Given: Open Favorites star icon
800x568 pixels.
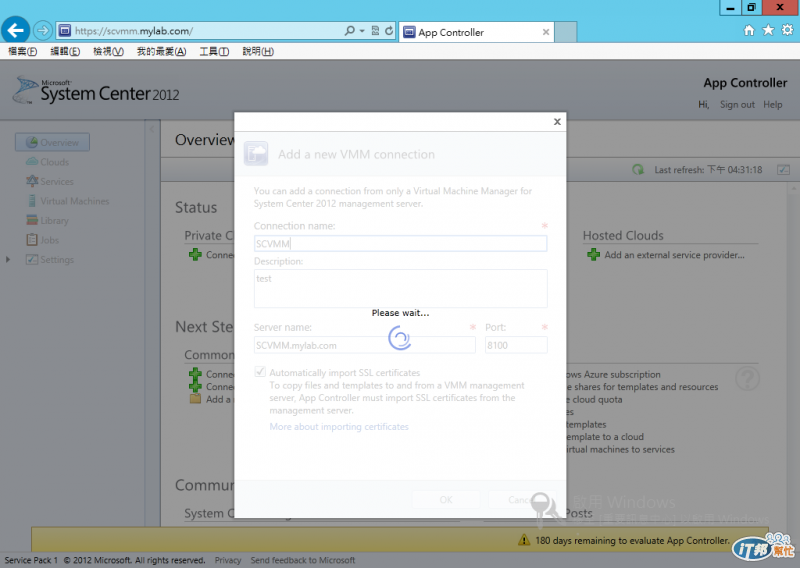Looking at the screenshot, I should pyautogui.click(x=768, y=30).
